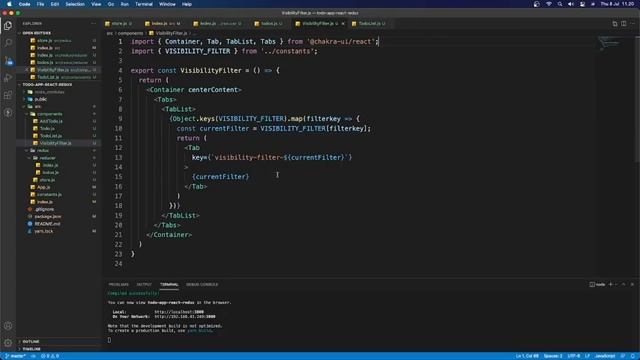Maximize the terminal panel with the up chevron
This screenshot has width=640, height=360.
click(x=624, y=284)
